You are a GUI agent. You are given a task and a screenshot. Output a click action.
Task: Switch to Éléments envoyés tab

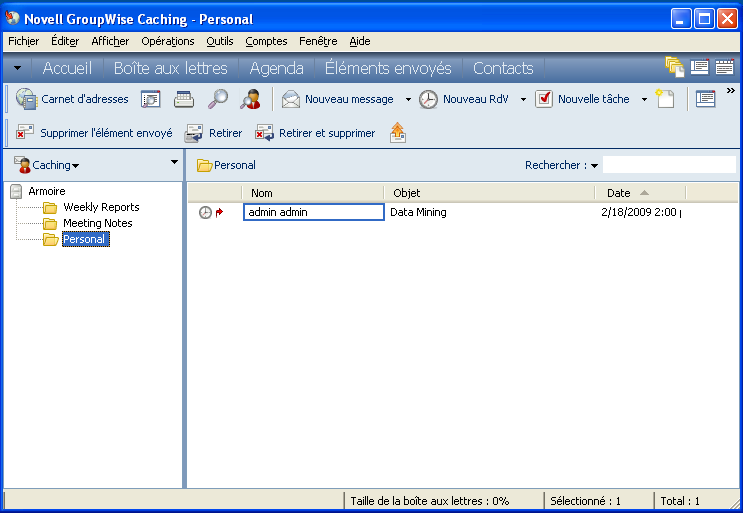click(x=388, y=68)
